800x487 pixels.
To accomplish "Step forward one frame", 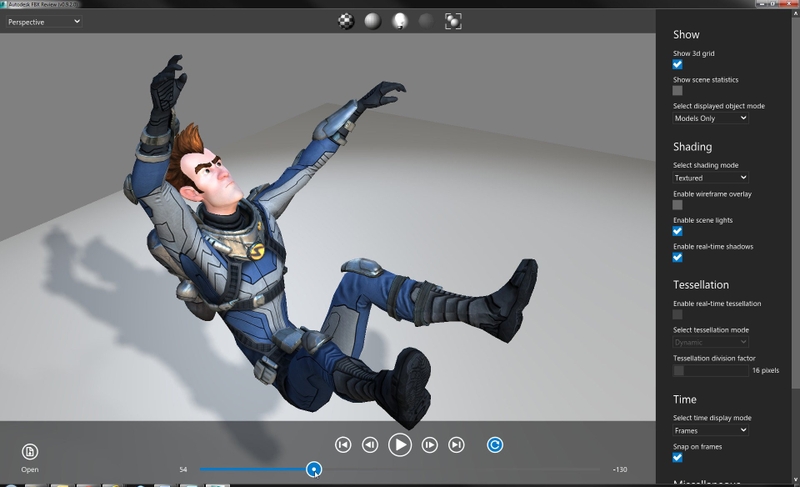I will [430, 445].
